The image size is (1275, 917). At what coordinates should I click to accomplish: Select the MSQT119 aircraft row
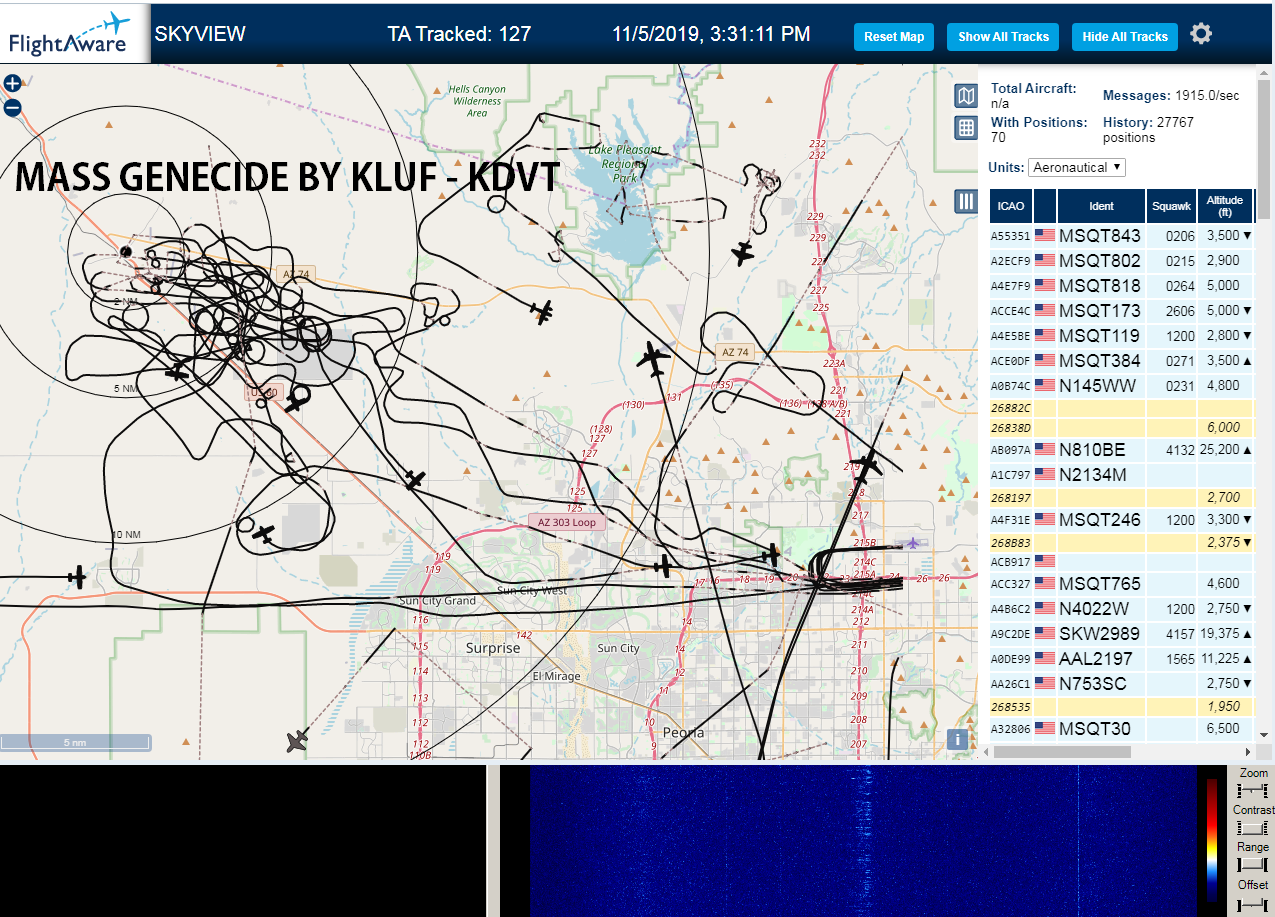click(1121, 335)
